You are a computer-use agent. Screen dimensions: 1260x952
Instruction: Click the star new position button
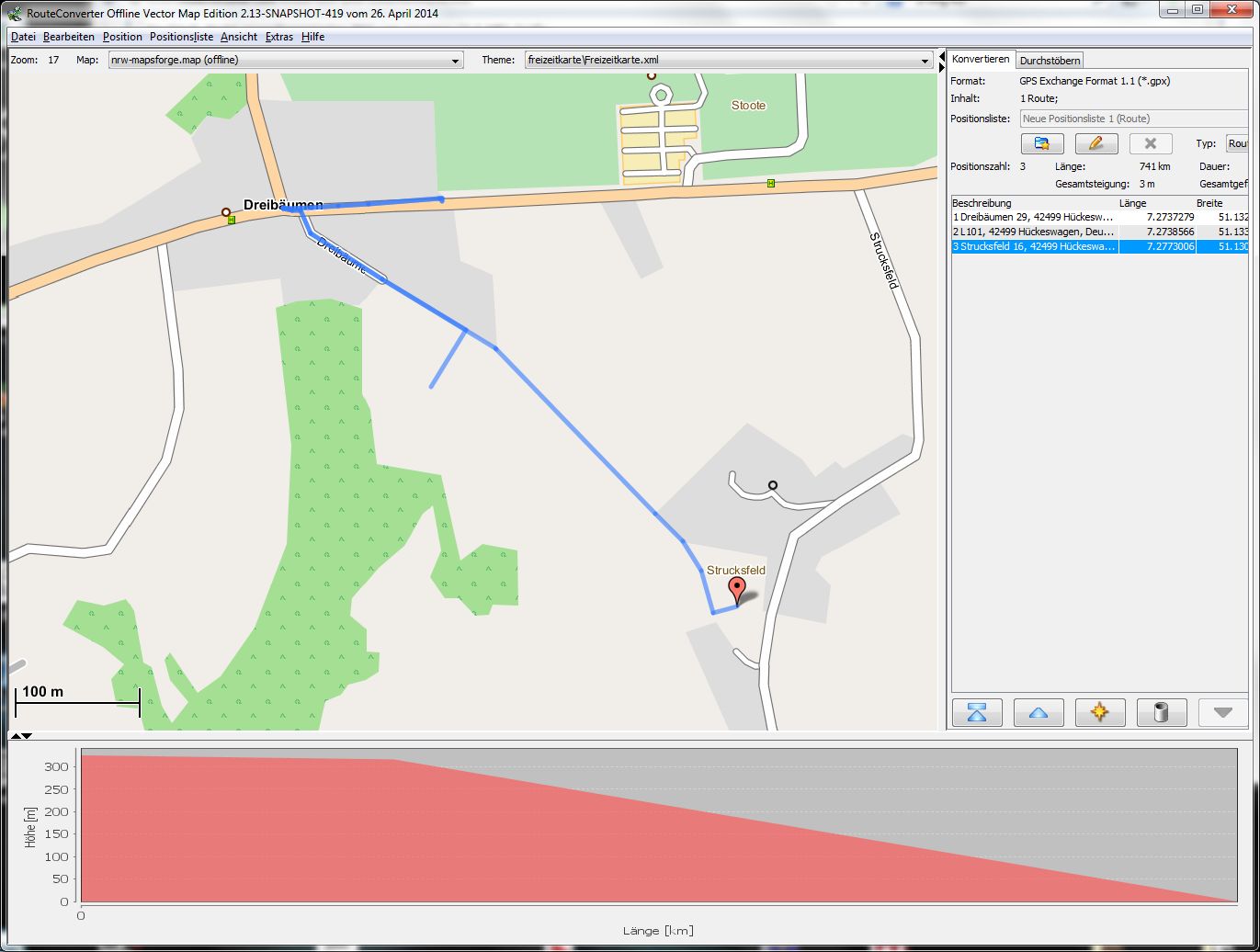(x=1099, y=712)
